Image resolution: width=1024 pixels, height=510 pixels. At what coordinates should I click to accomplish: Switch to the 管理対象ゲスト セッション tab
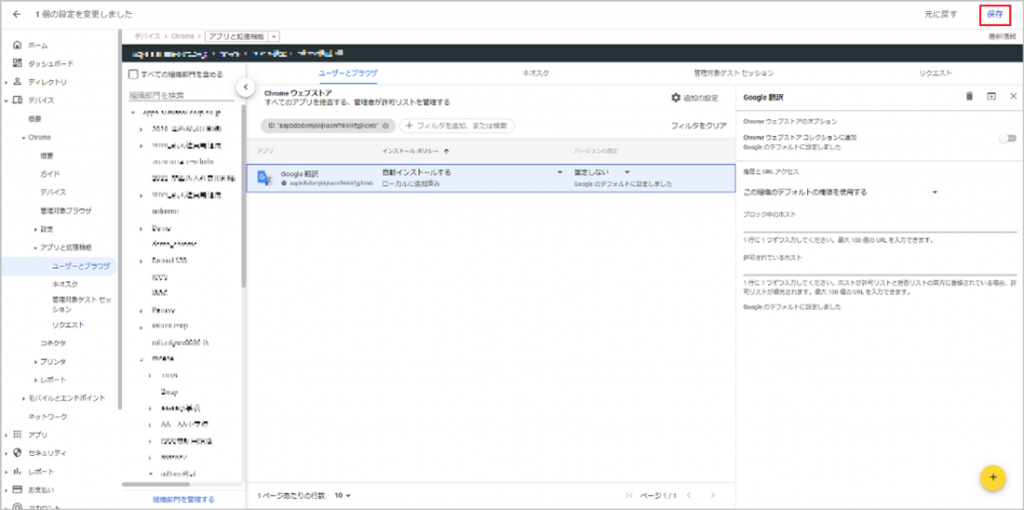(734, 74)
